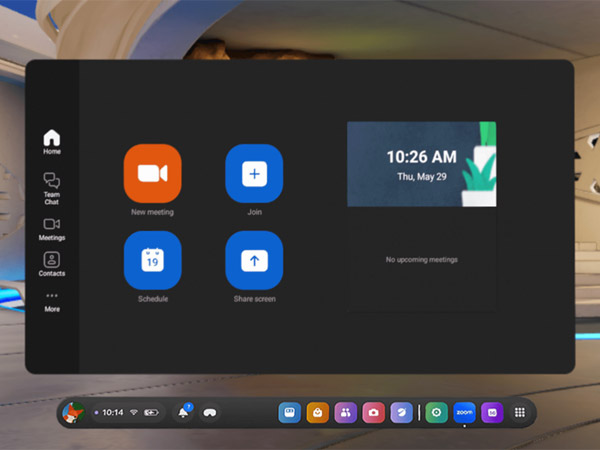Click the Zoom app icon in dock
600x450 pixels.
465,412
